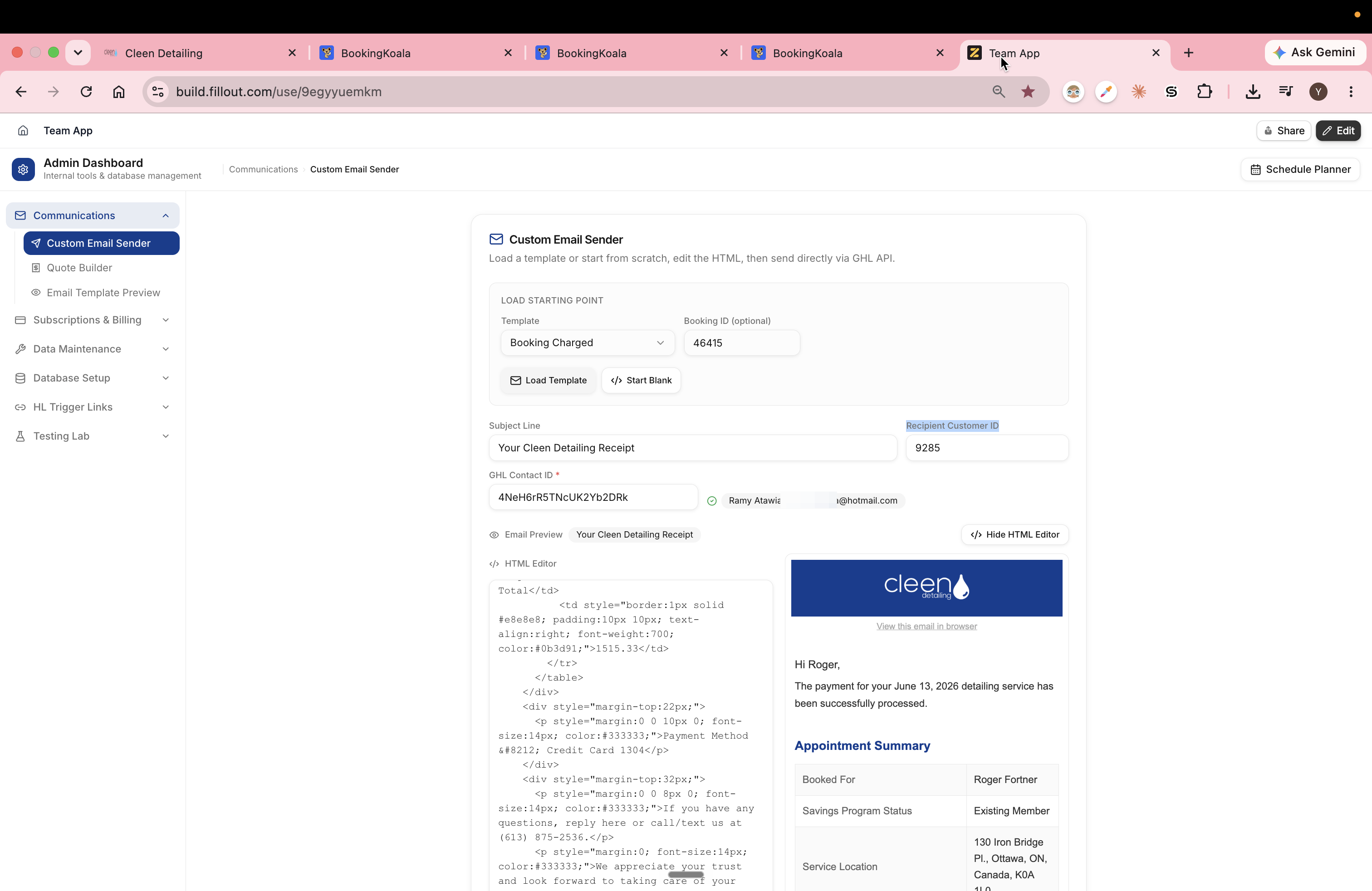Image resolution: width=1372 pixels, height=891 pixels.
Task: Open the tab search dropdown arrow
Action: pyautogui.click(x=78, y=53)
